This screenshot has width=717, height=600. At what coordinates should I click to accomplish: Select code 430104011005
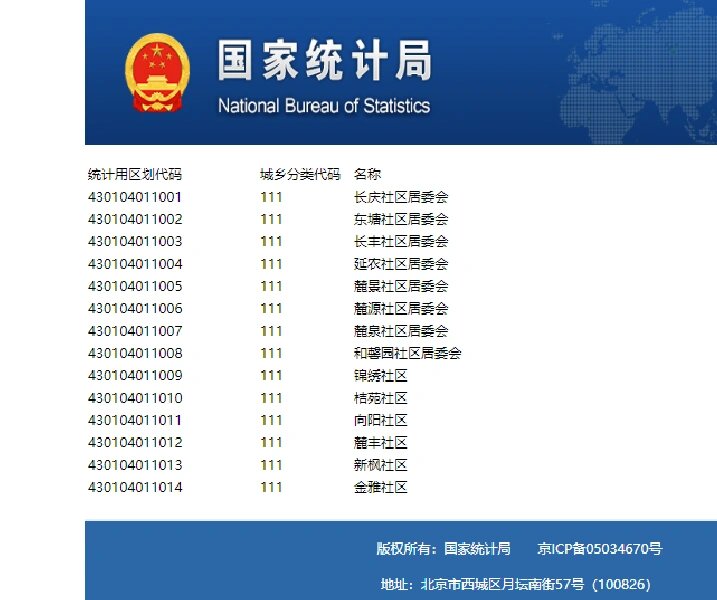(x=135, y=286)
